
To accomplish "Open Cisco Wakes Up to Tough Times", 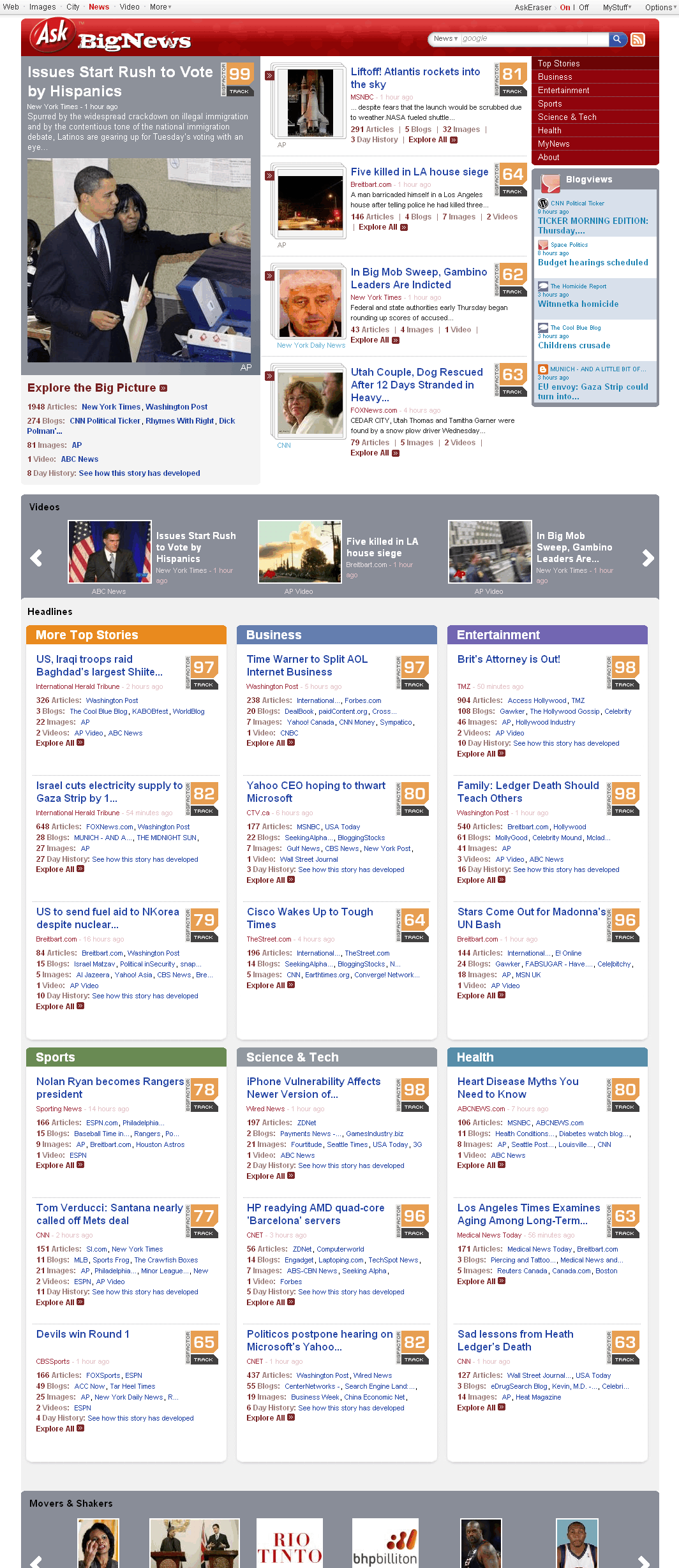I will pos(310,918).
